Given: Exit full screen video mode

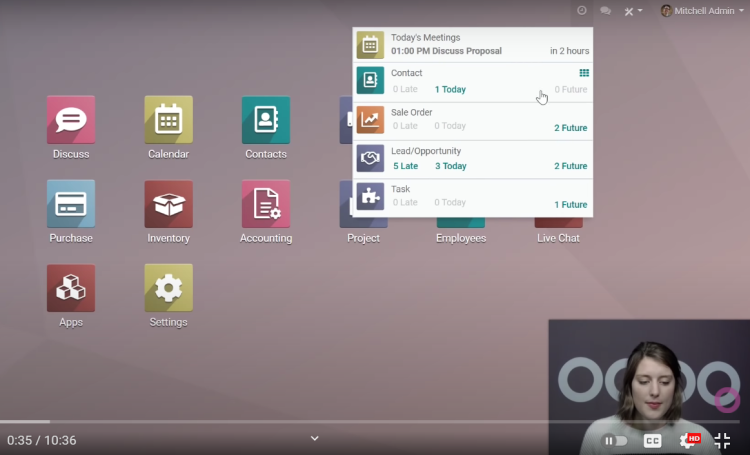Looking at the screenshot, I should coord(722,441).
